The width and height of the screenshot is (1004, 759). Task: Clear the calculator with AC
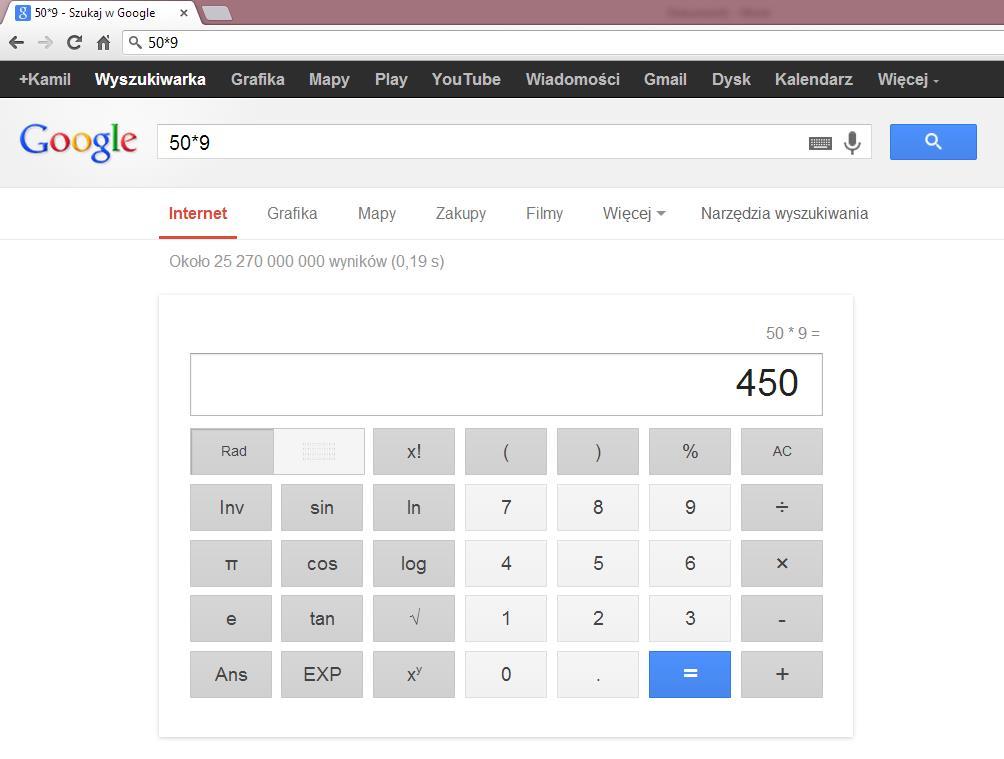pos(782,452)
